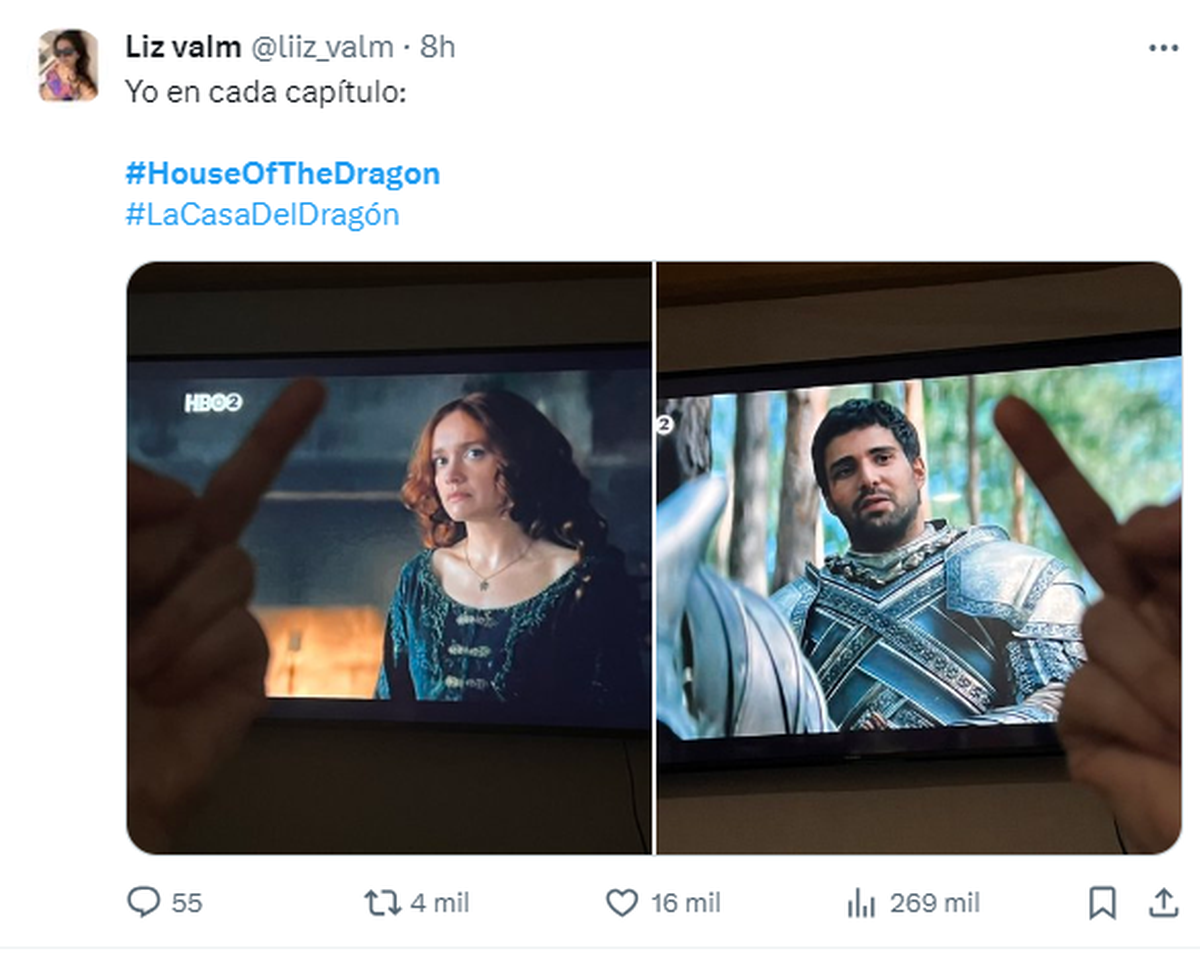Click Liz valm's profile avatar
This screenshot has height=957, width=1200.
68,66
